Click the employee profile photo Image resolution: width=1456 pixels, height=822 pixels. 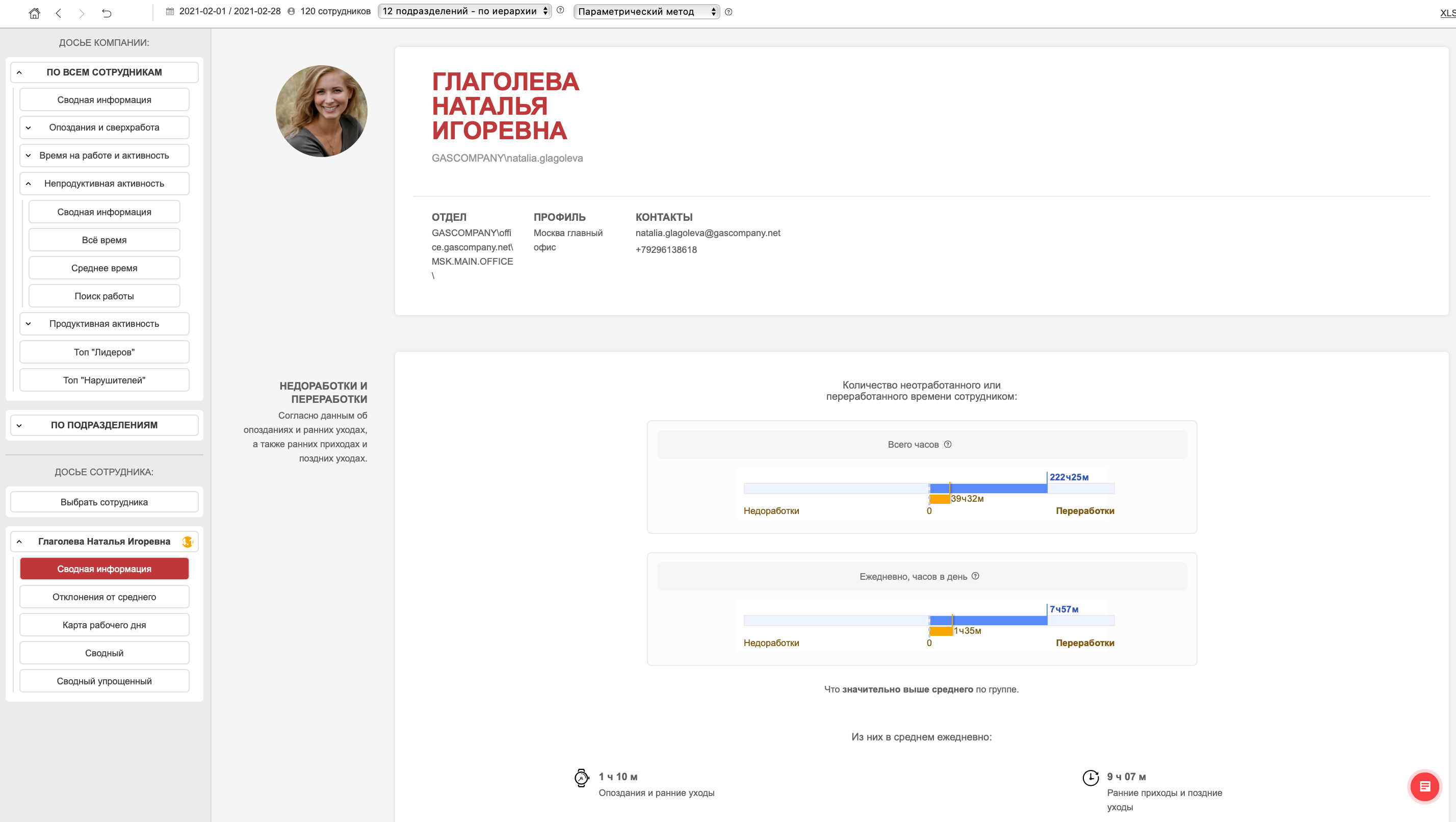[322, 111]
